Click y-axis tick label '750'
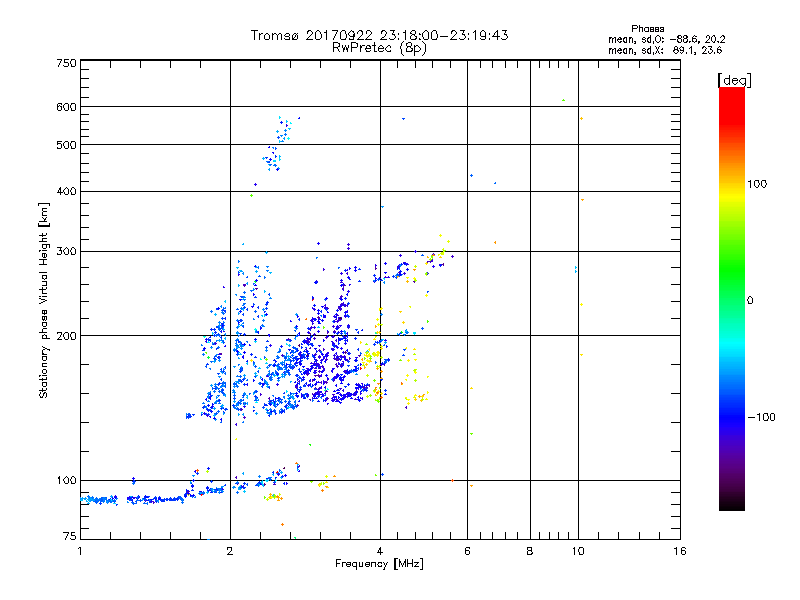The image size is (800, 600). click(66, 63)
